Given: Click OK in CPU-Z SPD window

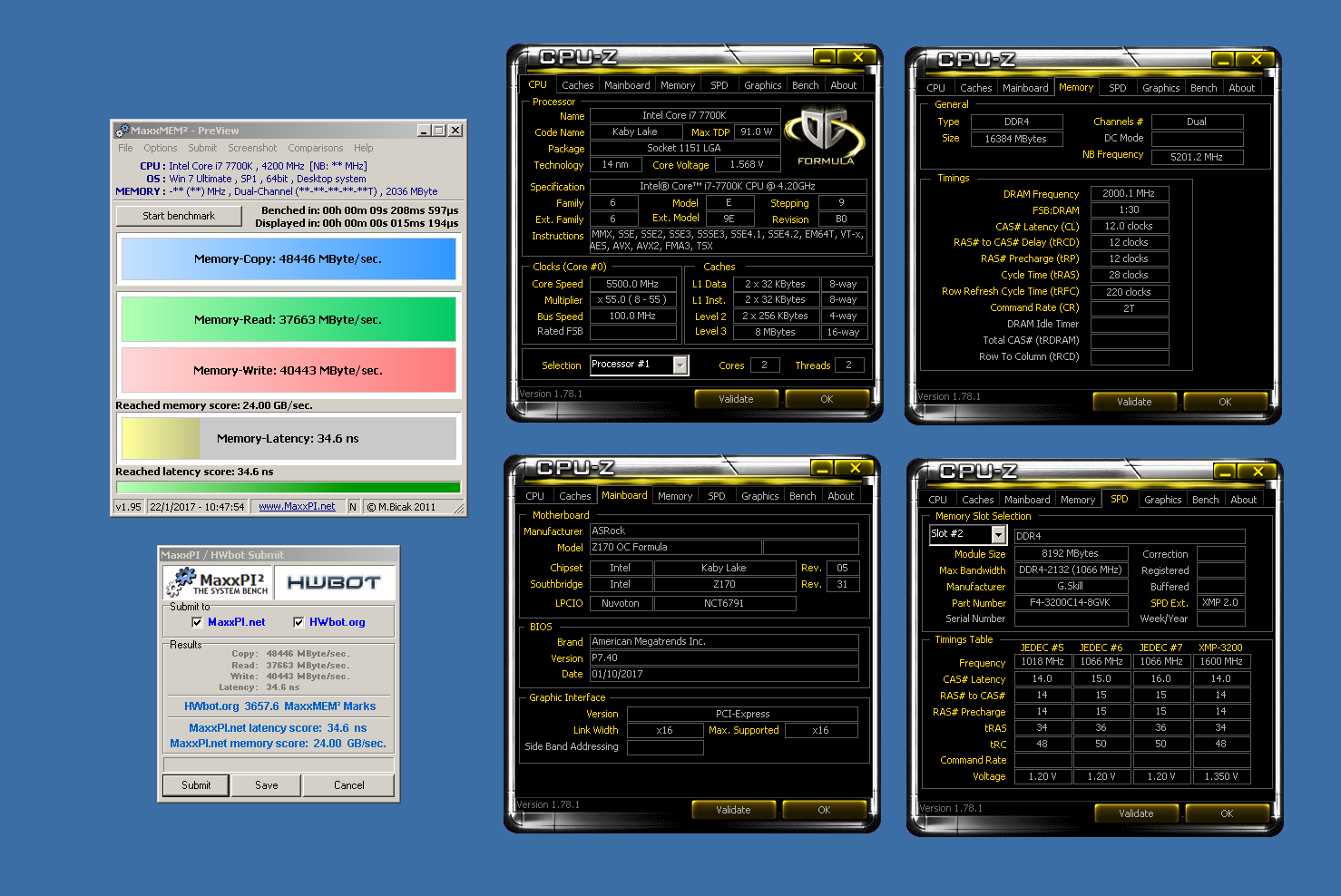Looking at the screenshot, I should [1227, 813].
